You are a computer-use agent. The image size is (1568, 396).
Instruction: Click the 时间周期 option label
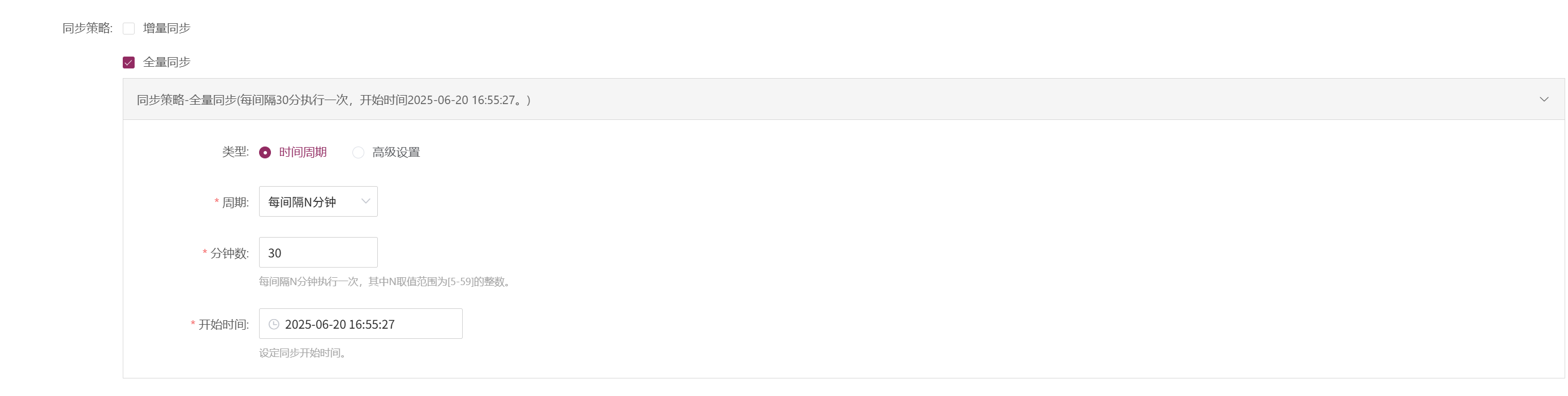point(303,153)
